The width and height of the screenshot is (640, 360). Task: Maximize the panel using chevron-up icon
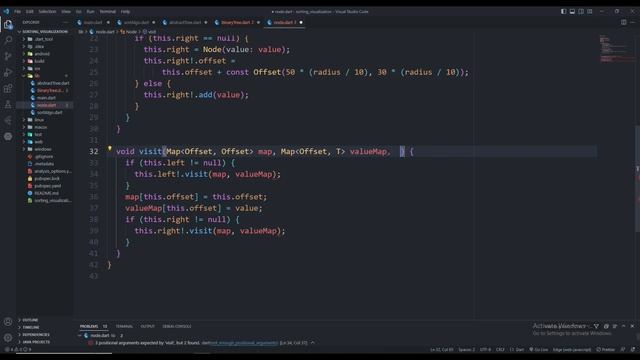[623, 326]
